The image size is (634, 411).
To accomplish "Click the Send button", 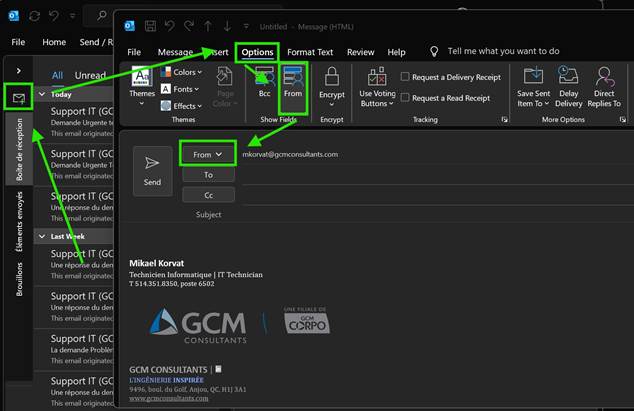I will click(x=152, y=171).
